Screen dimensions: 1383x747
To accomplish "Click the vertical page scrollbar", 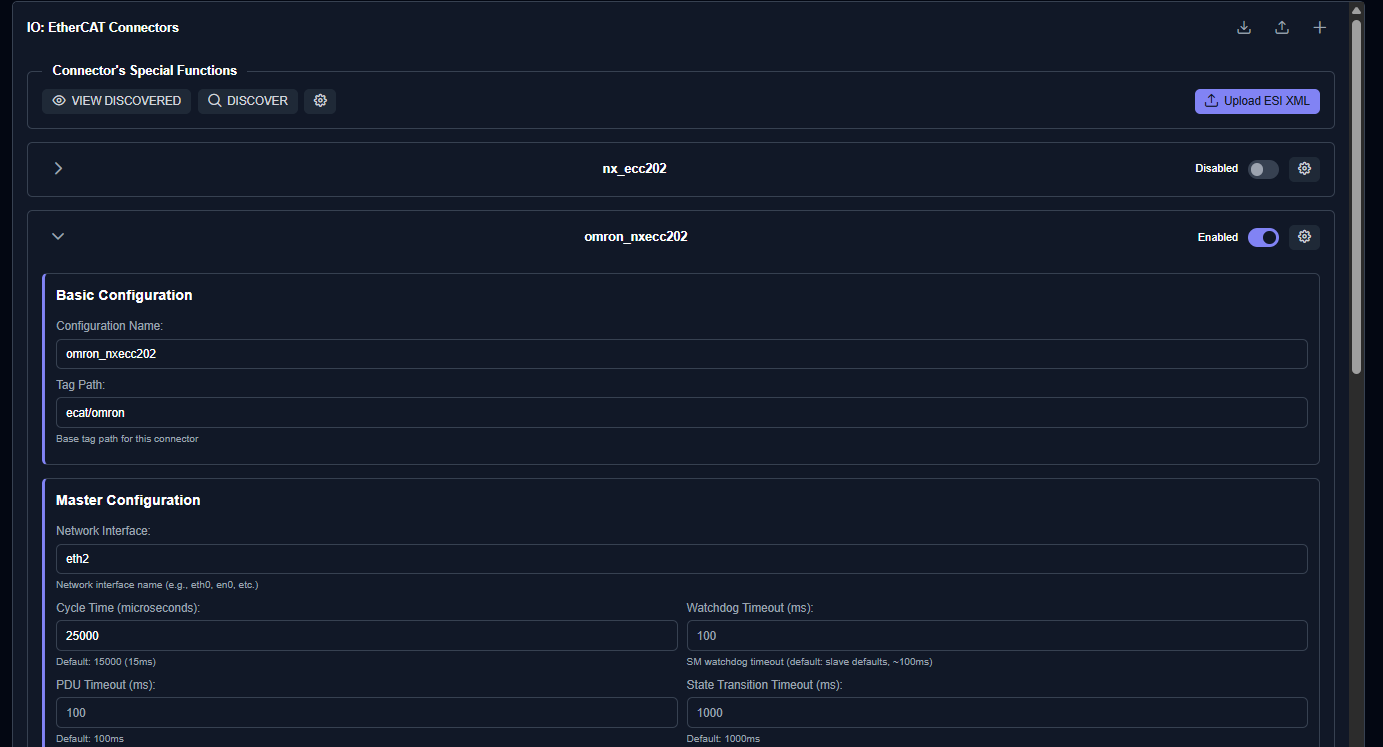I will coord(1357,200).
